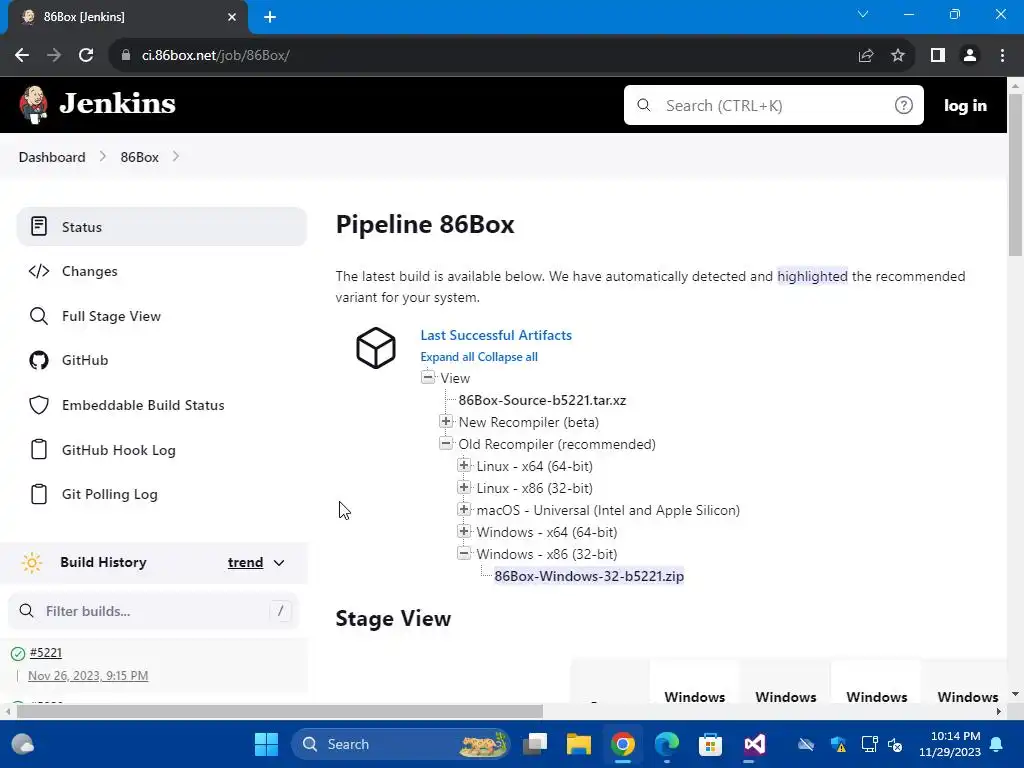The image size is (1024, 768).
Task: Collapse Old Recompiler (recommended) node
Action: [x=446, y=443]
